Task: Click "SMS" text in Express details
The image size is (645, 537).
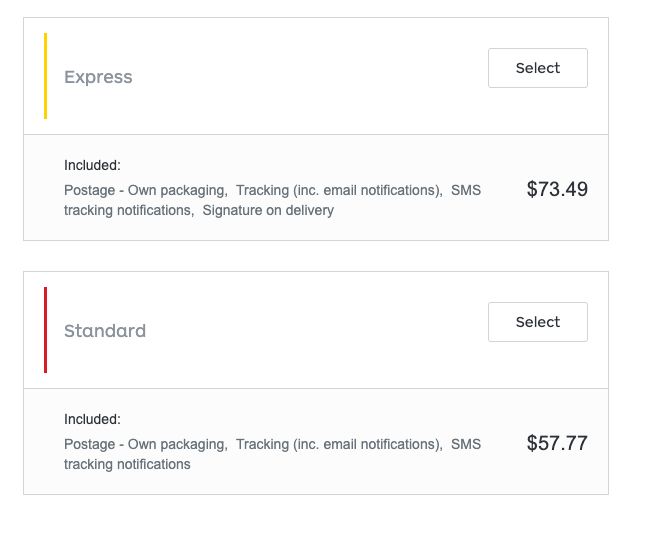Action: [466, 190]
